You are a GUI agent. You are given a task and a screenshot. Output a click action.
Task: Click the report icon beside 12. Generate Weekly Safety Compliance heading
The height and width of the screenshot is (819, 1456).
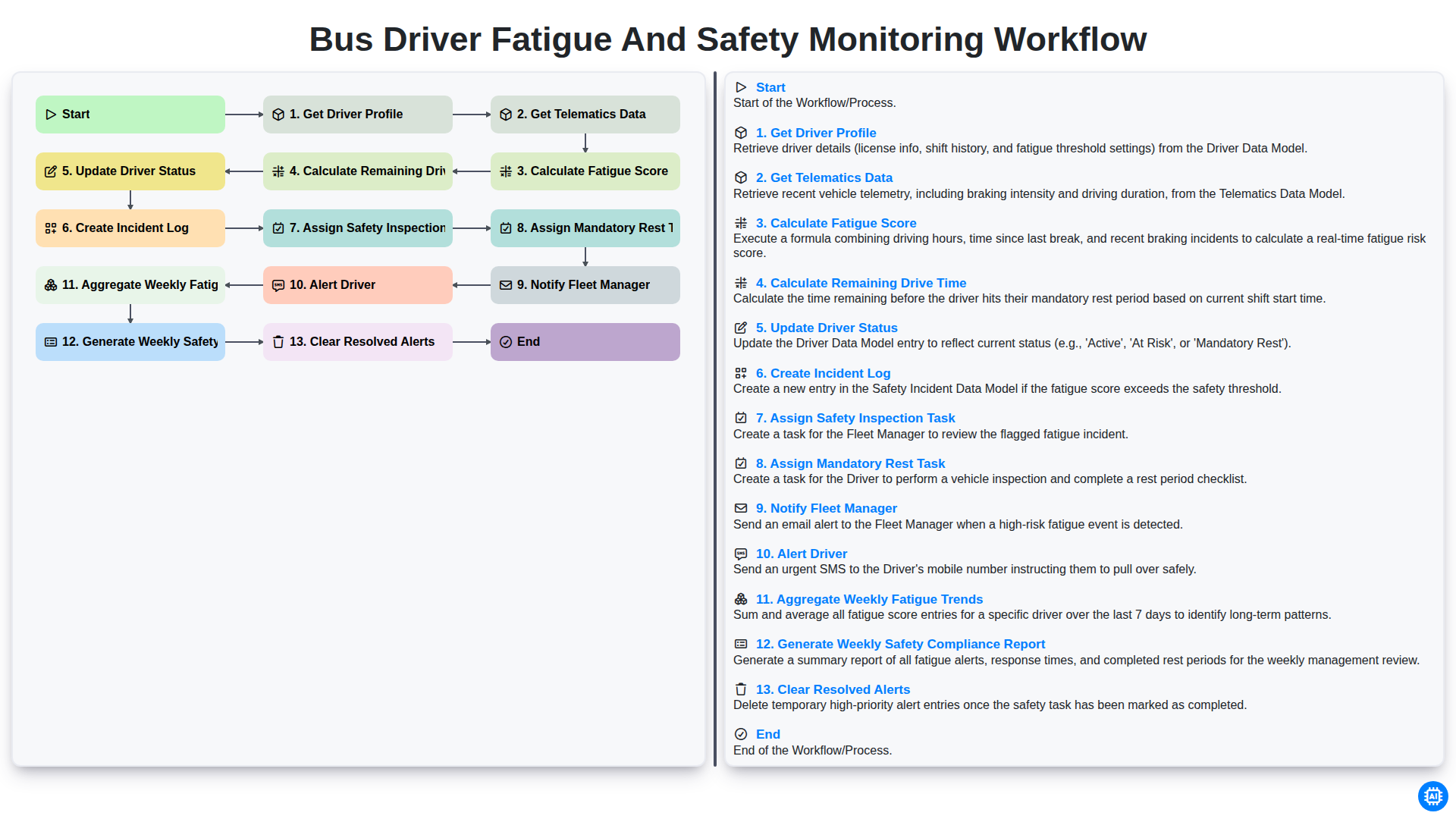741,644
